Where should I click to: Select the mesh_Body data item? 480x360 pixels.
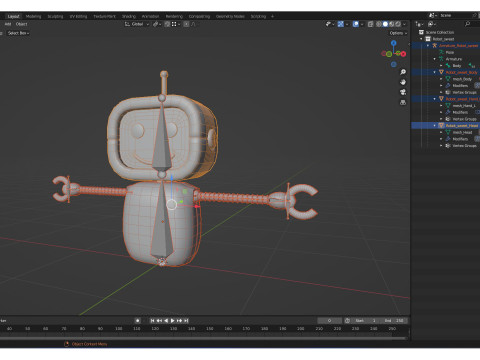pos(462,79)
